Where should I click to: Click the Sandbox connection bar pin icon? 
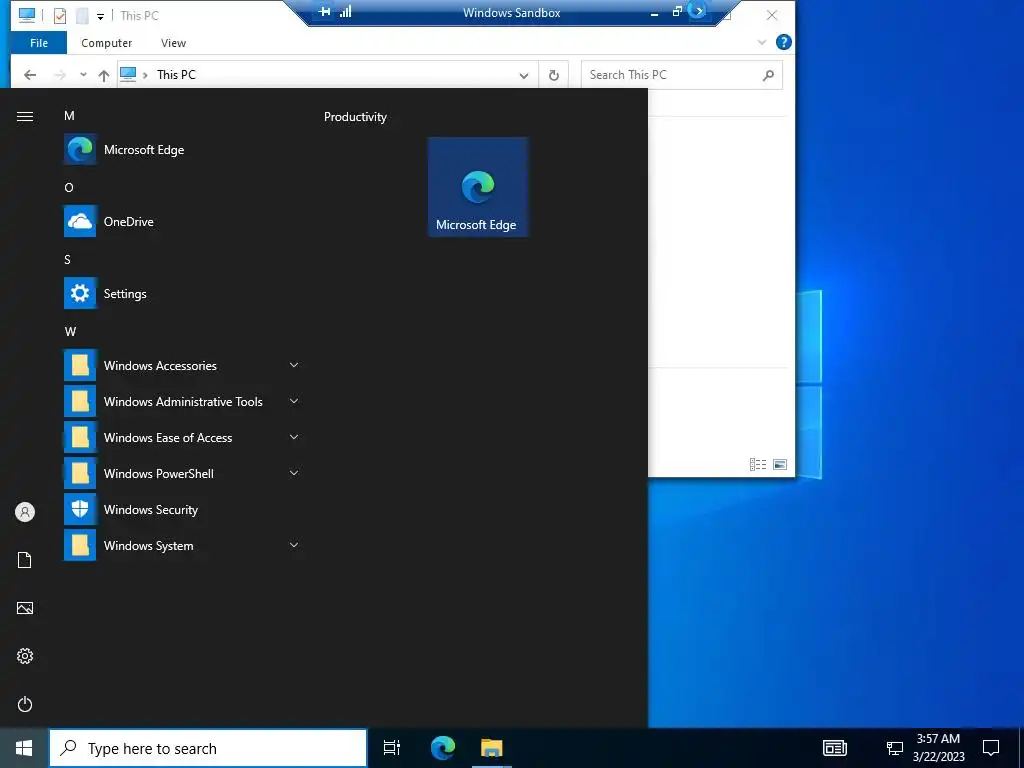(325, 12)
